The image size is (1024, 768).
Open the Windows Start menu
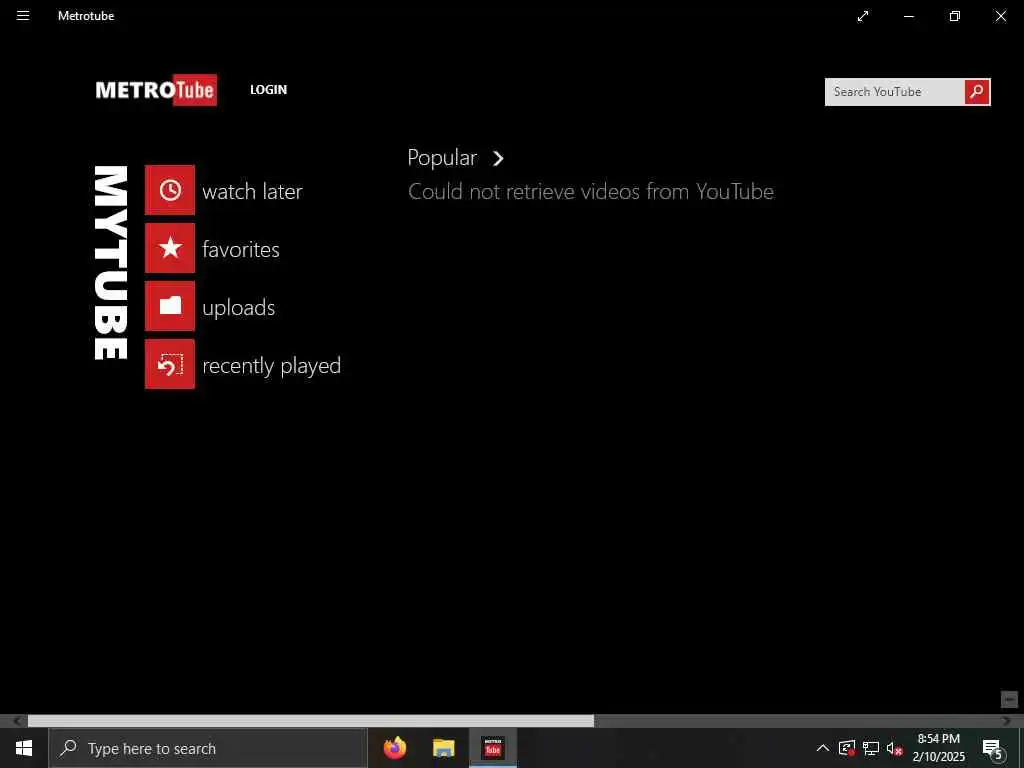click(x=24, y=748)
